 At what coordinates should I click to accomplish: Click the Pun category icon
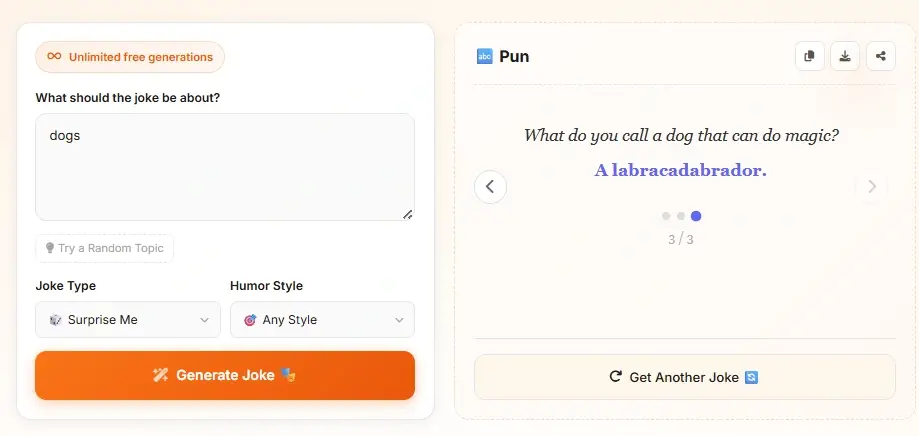485,57
